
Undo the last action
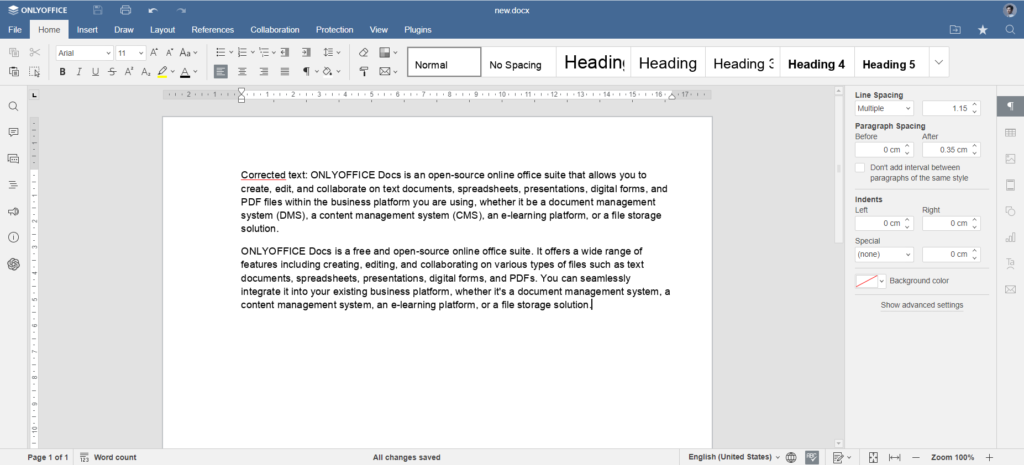(153, 10)
